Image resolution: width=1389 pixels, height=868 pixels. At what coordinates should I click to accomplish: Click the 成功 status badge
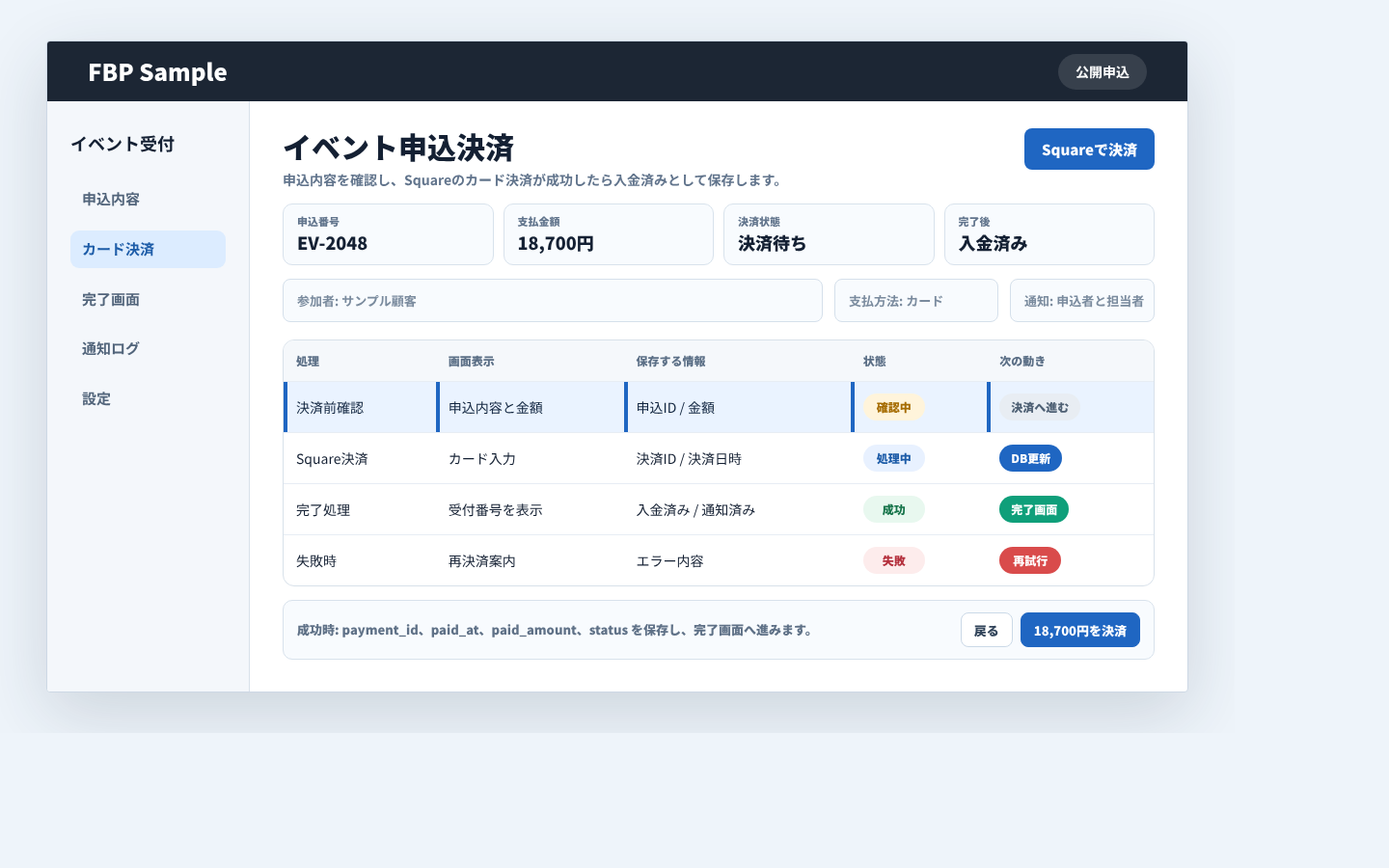[893, 509]
